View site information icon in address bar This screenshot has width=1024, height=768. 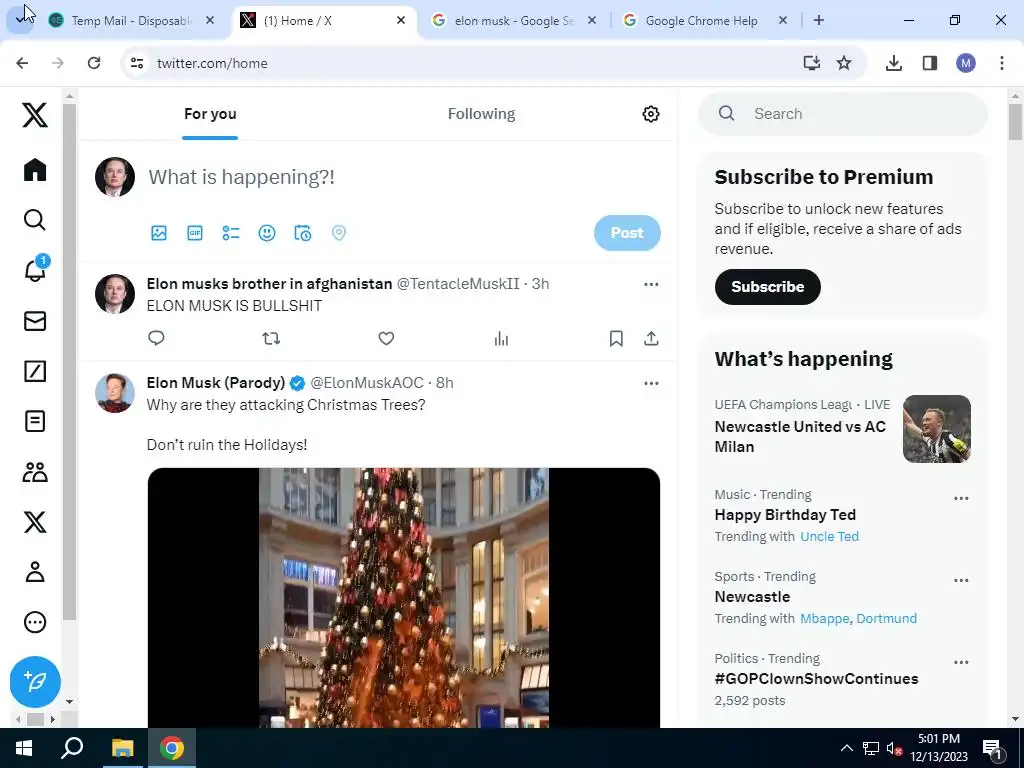coord(136,63)
